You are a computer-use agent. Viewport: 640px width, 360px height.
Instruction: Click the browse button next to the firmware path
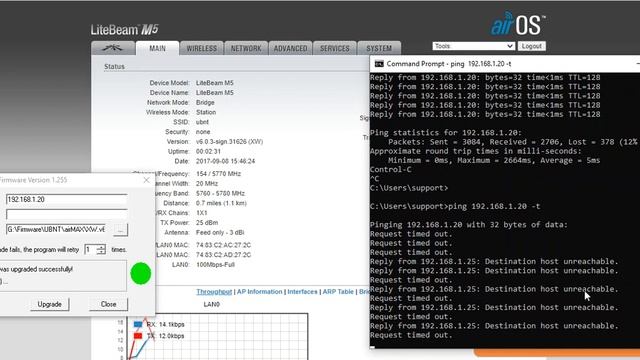coord(120,230)
